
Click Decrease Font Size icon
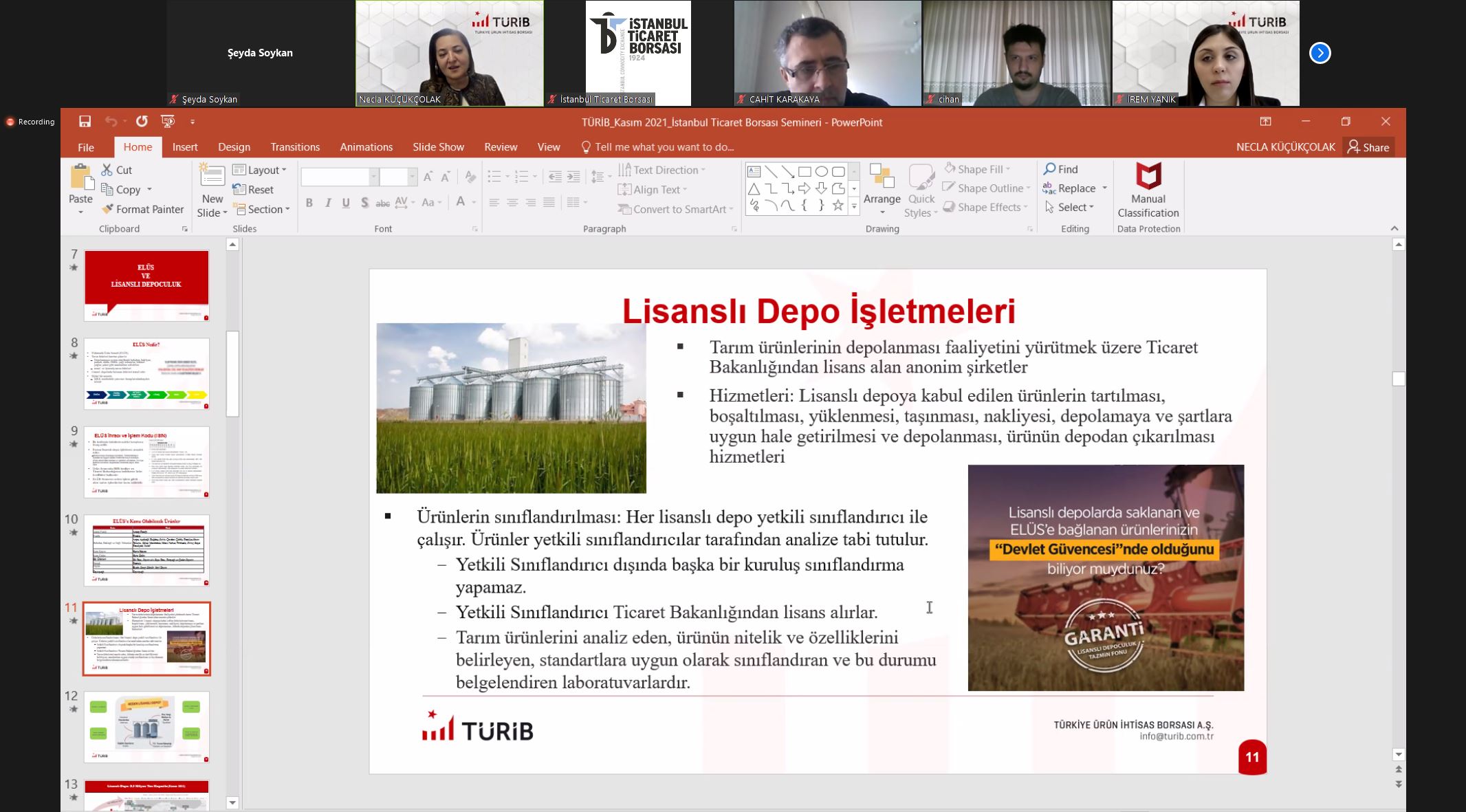click(x=446, y=177)
